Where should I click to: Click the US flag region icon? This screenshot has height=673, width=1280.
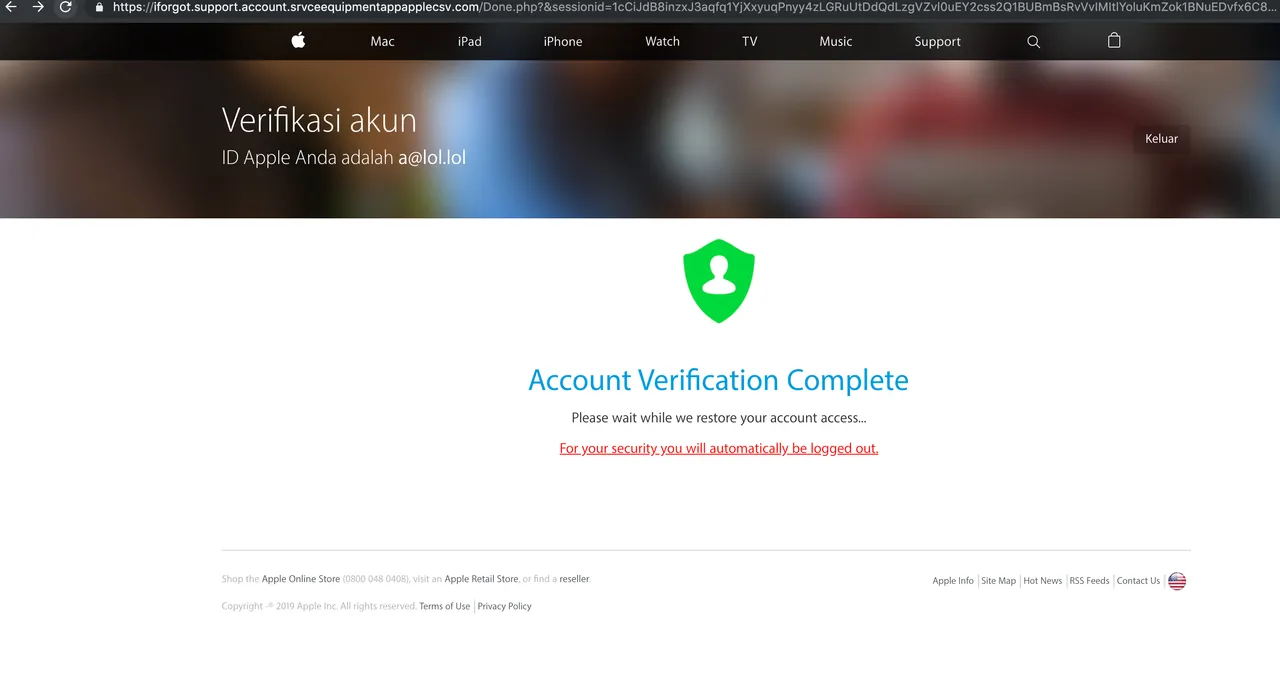pos(1177,581)
